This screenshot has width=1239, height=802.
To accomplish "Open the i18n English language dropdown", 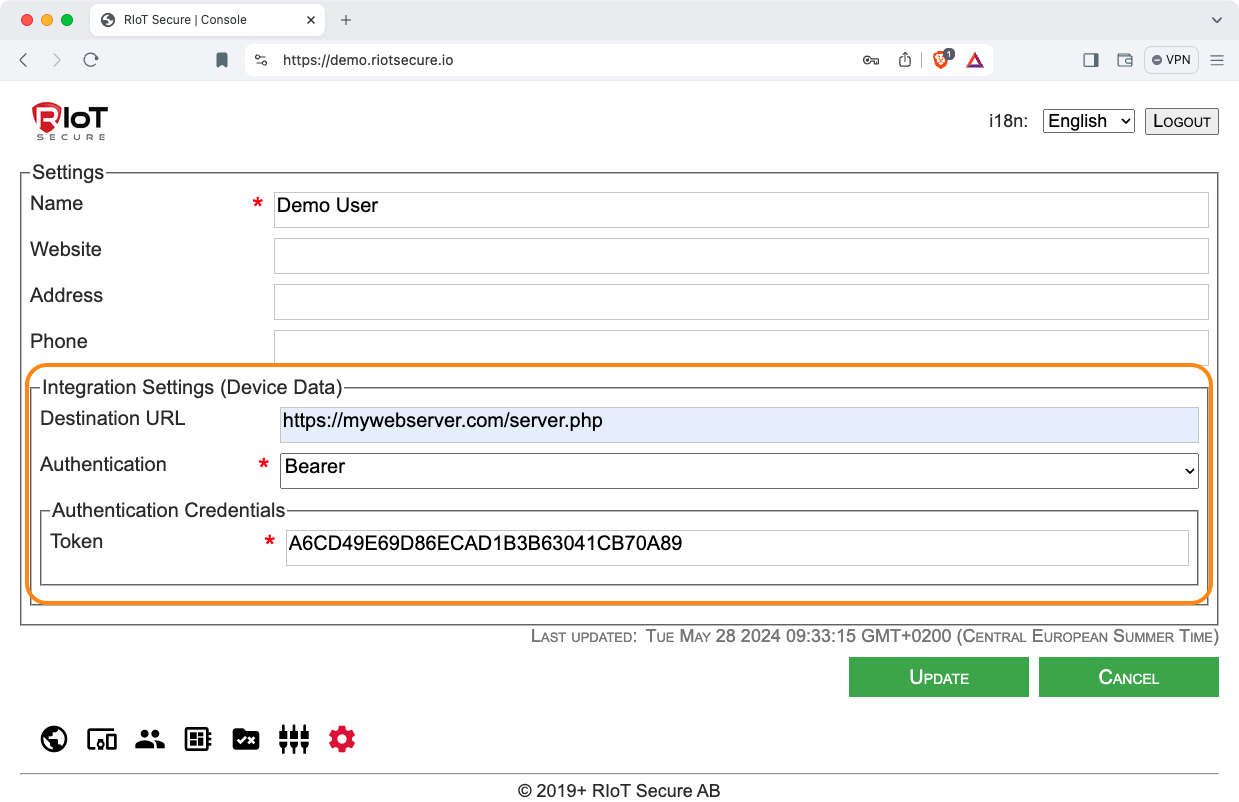I will (1088, 121).
